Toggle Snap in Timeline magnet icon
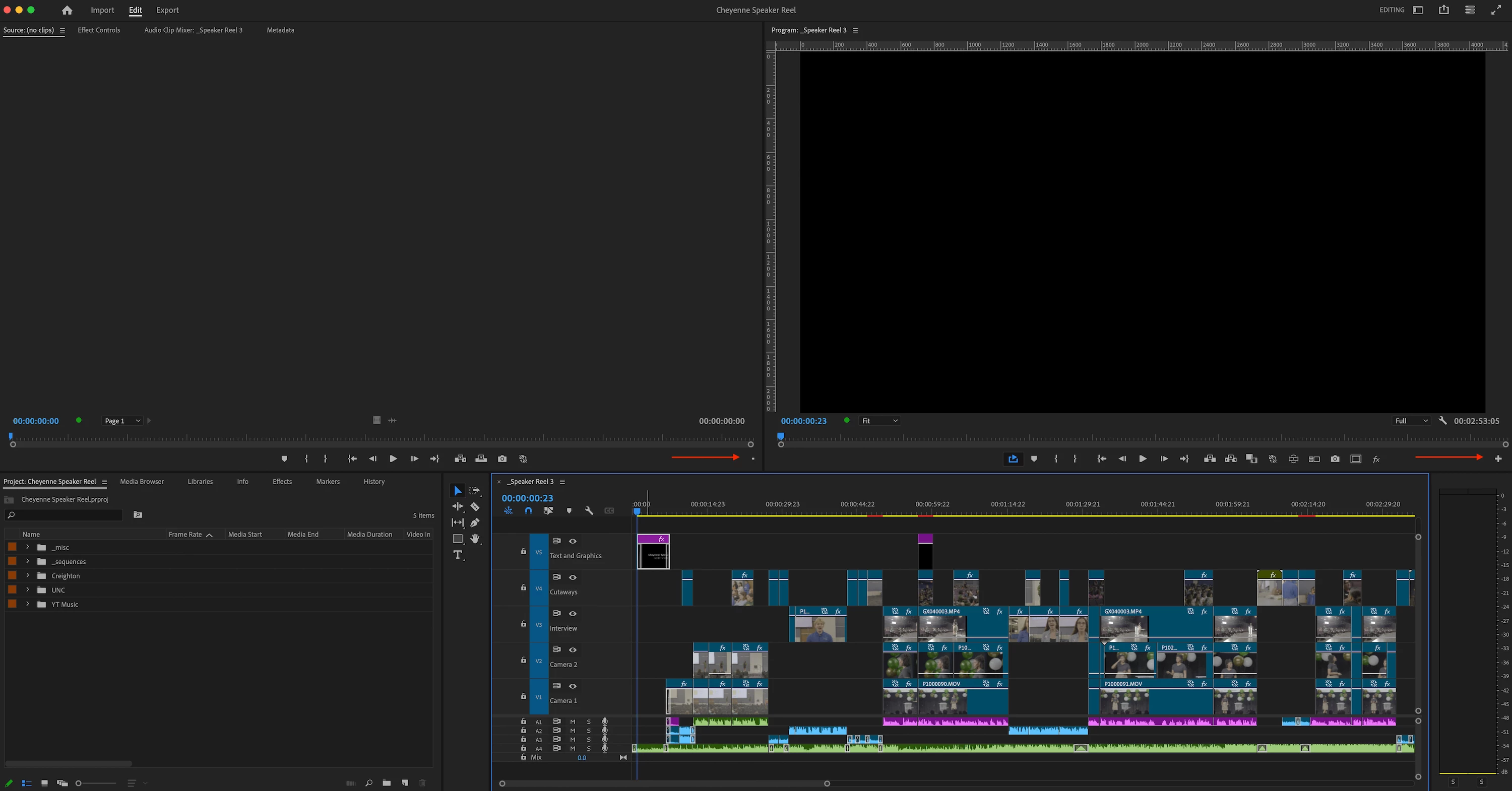The height and width of the screenshot is (791, 1512). pos(528,510)
